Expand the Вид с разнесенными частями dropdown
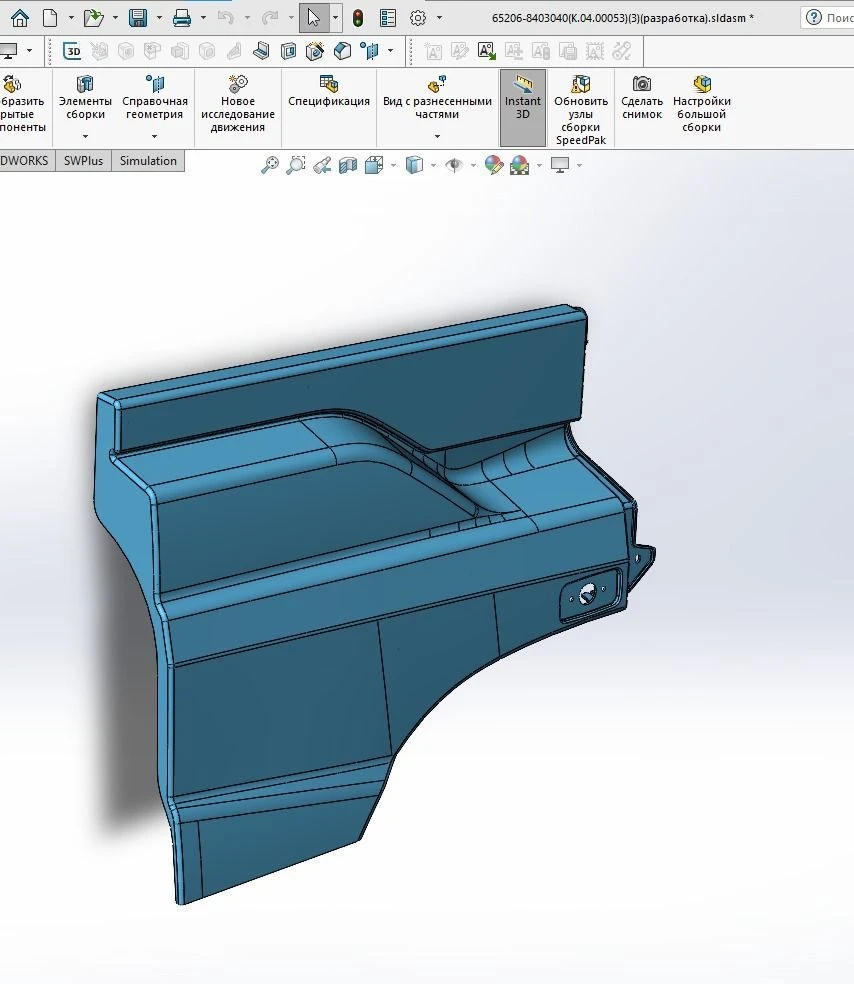 tap(437, 137)
